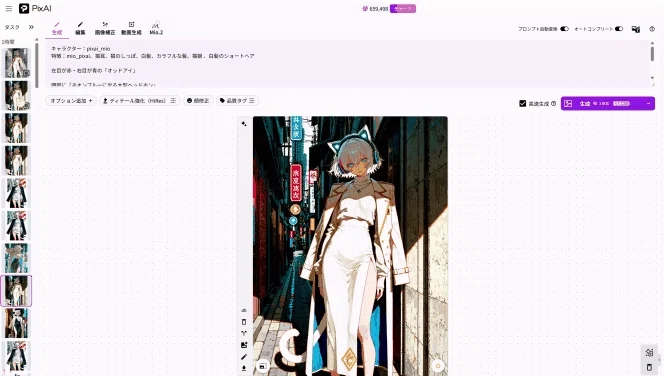This screenshot has height=376, width=664.
Task: Click the prompt box scrollbar down arrow
Action: [x=652, y=78]
